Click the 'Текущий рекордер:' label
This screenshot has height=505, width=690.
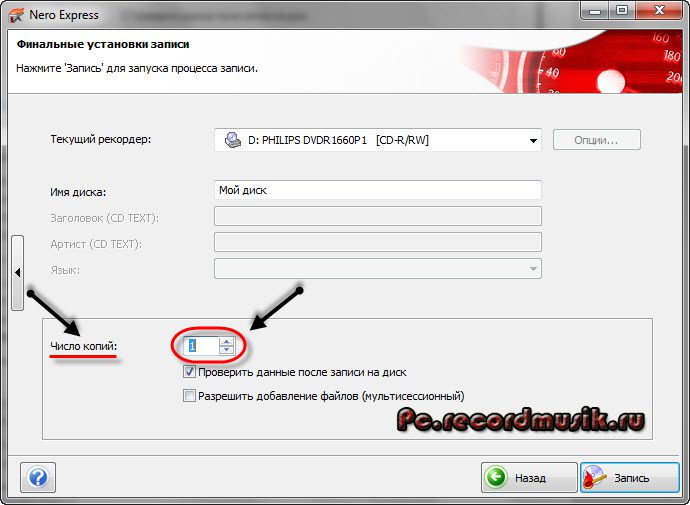click(101, 139)
